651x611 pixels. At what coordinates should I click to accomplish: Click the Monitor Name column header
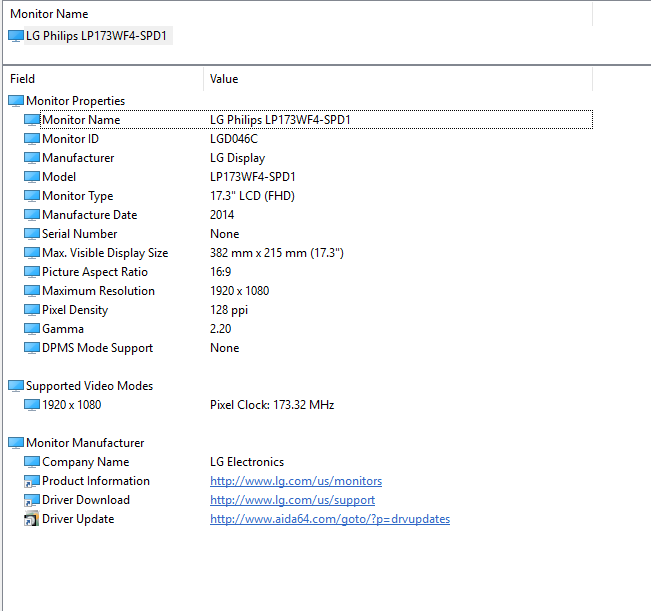[x=49, y=14]
